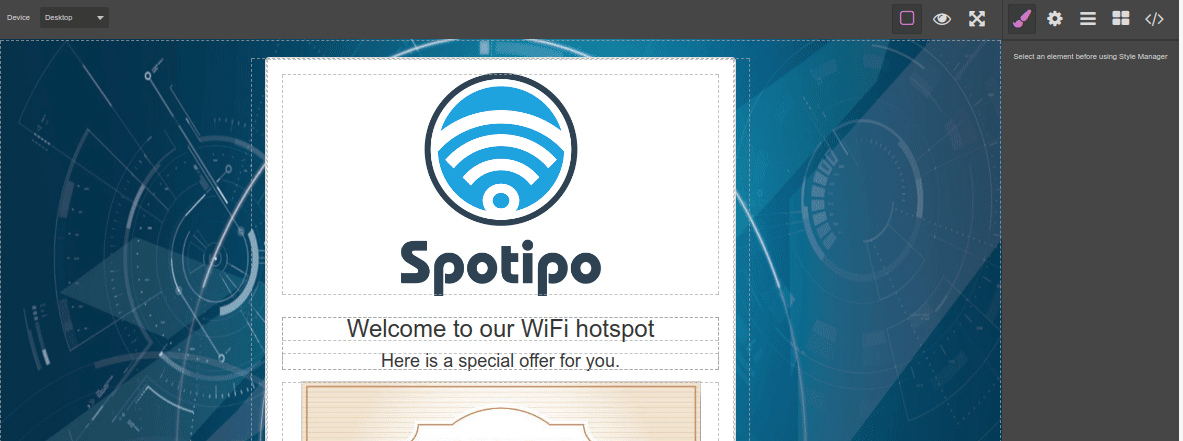Select the Spotipo wordmark text
1183x441 pixels.
point(500,267)
